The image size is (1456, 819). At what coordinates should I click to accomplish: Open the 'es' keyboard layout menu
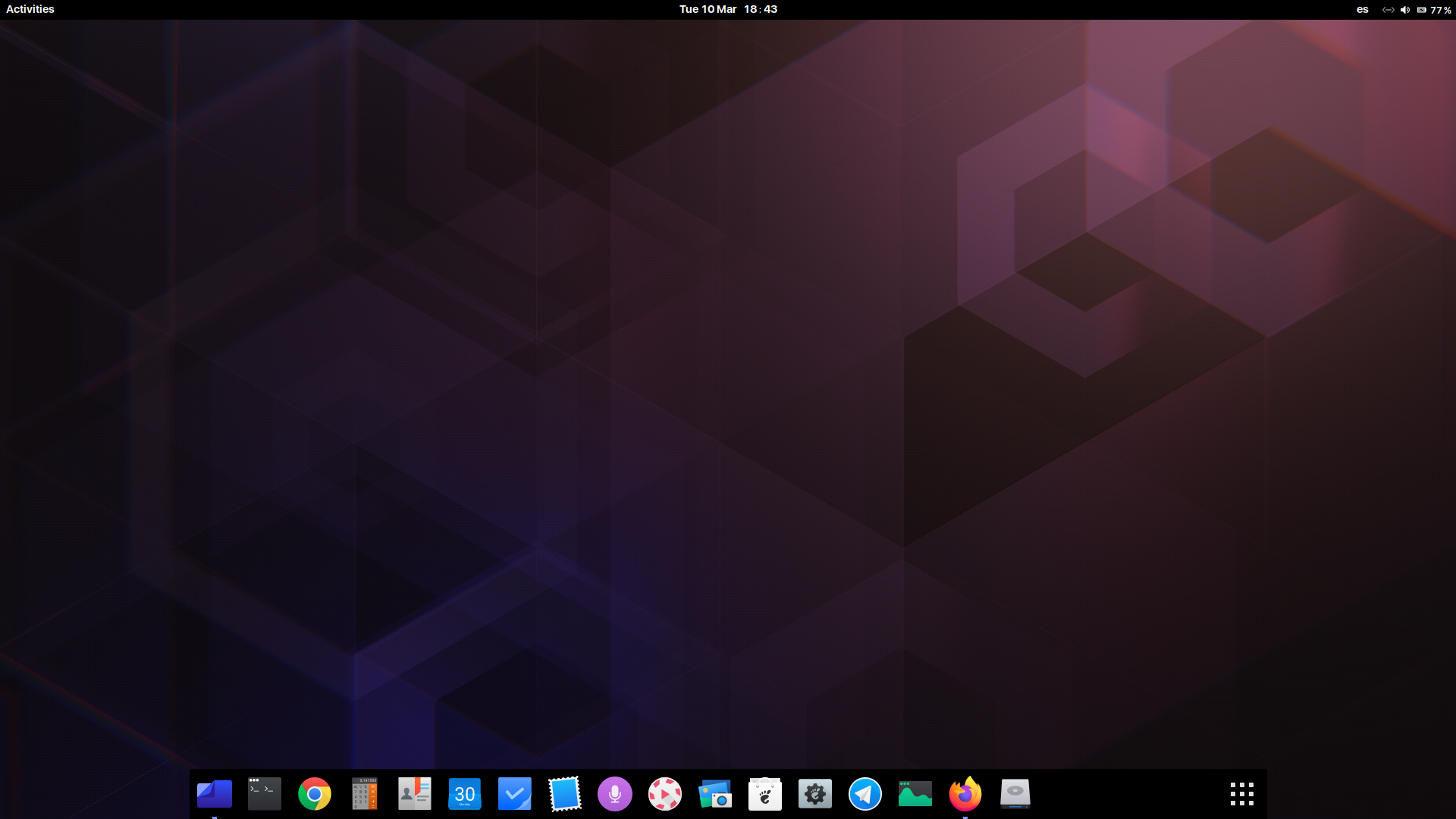pyautogui.click(x=1362, y=10)
